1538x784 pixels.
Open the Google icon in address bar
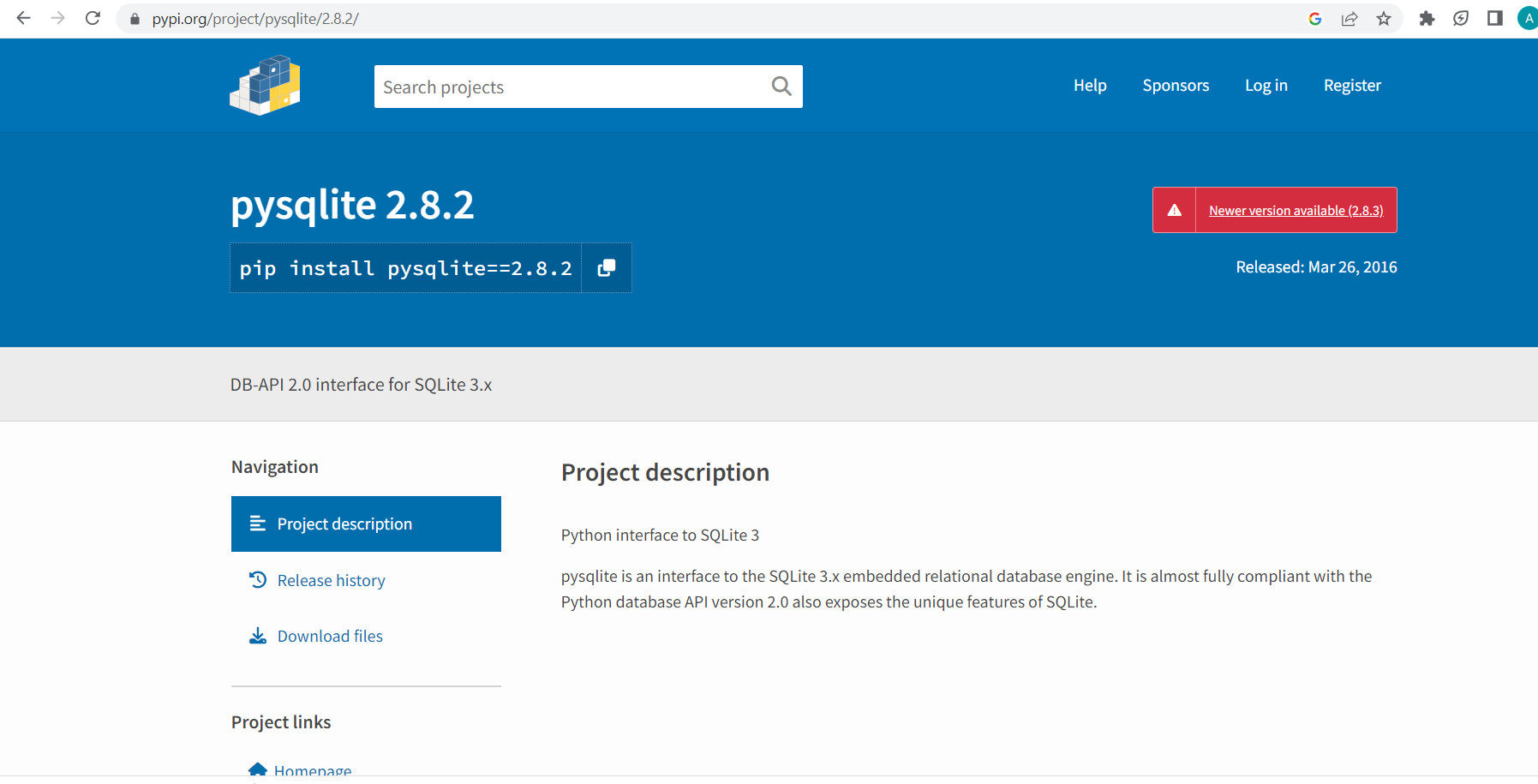[1315, 19]
